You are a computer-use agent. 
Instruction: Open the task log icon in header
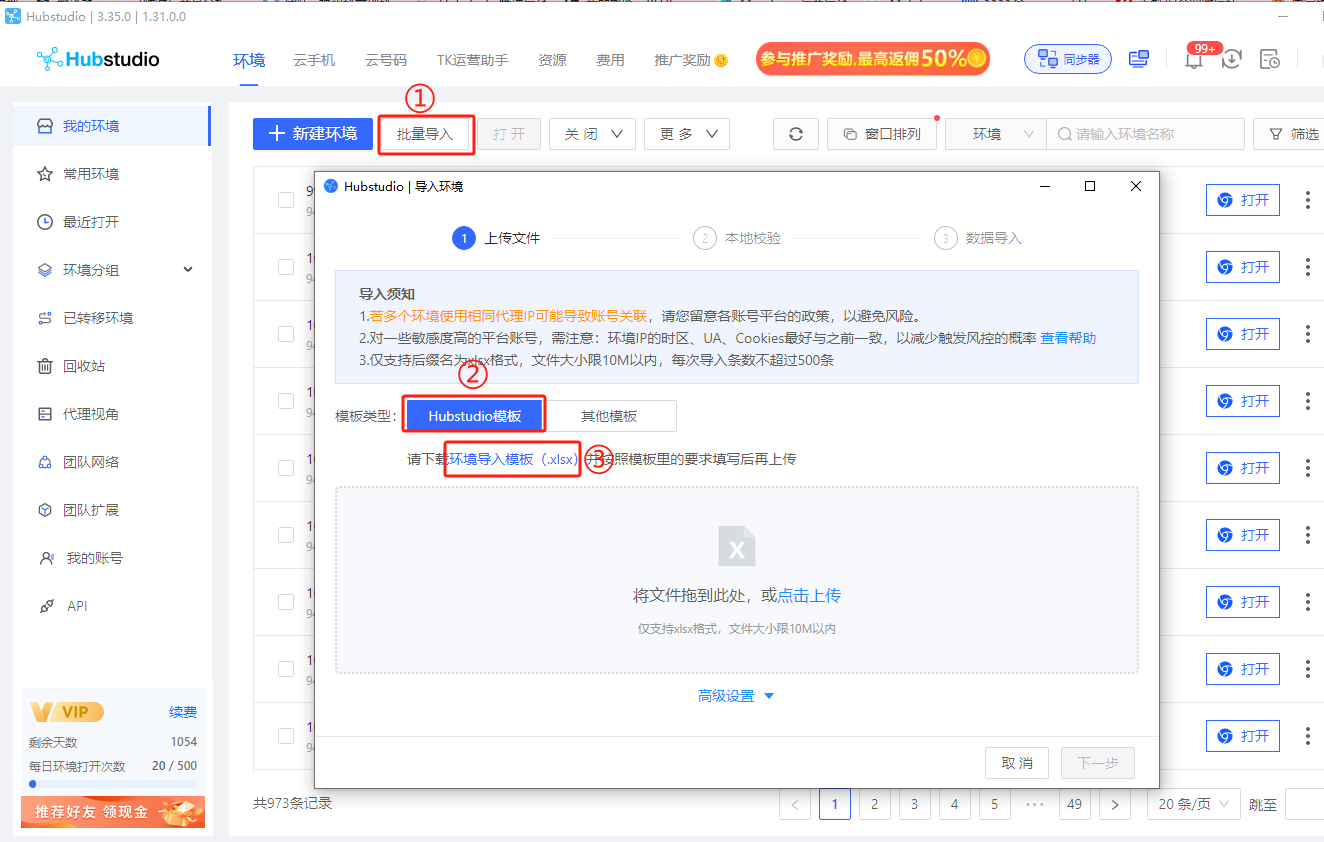point(1269,60)
